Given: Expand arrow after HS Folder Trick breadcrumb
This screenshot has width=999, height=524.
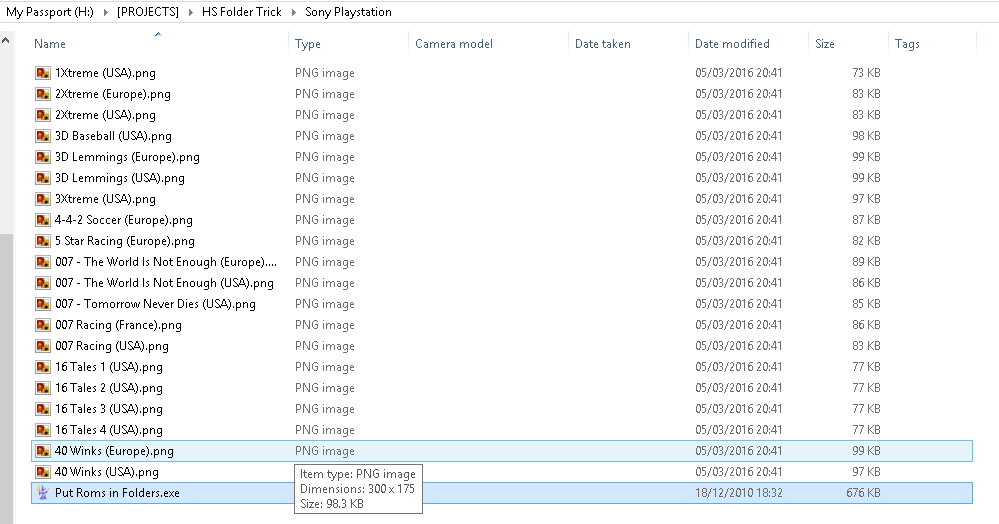Looking at the screenshot, I should 294,12.
